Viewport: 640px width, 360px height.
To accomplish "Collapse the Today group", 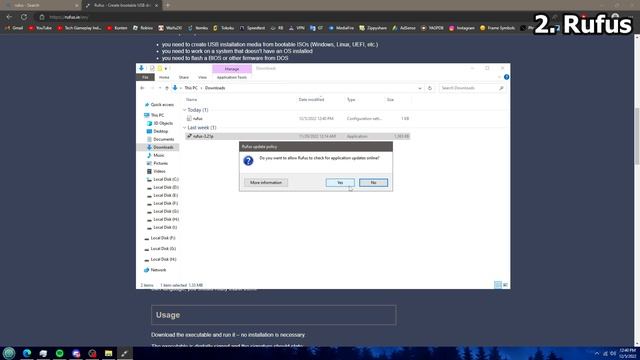I will point(184,110).
